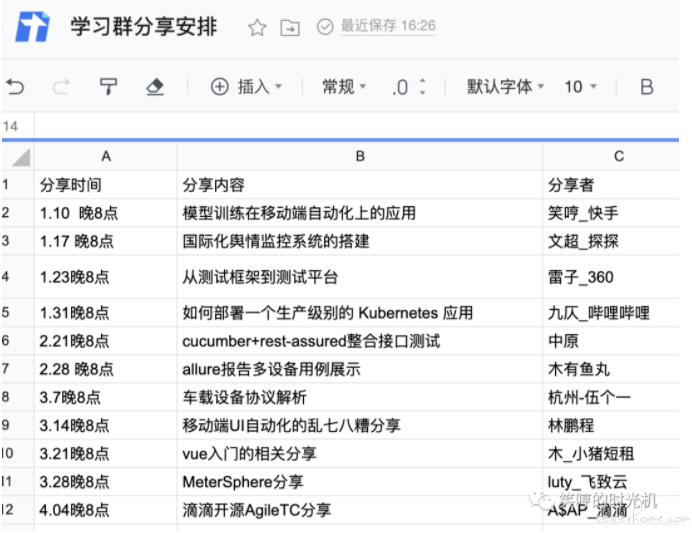692x533 pixels.
Task: Click the move-to-folder icon
Action: pos(290,28)
